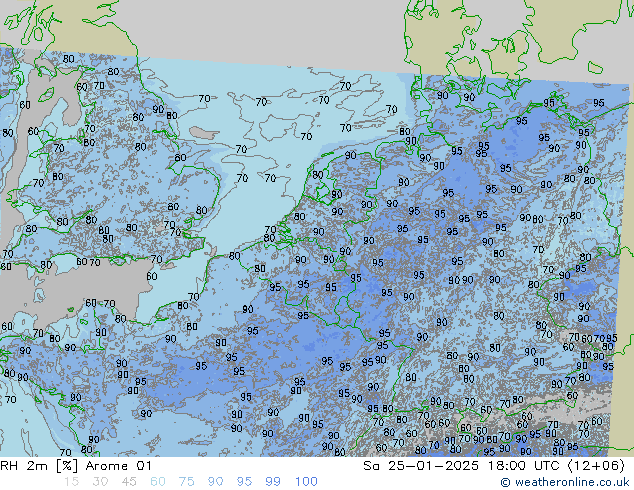Click the copyright symbol in the watermark
This screenshot has height=490, width=634.
[506, 482]
